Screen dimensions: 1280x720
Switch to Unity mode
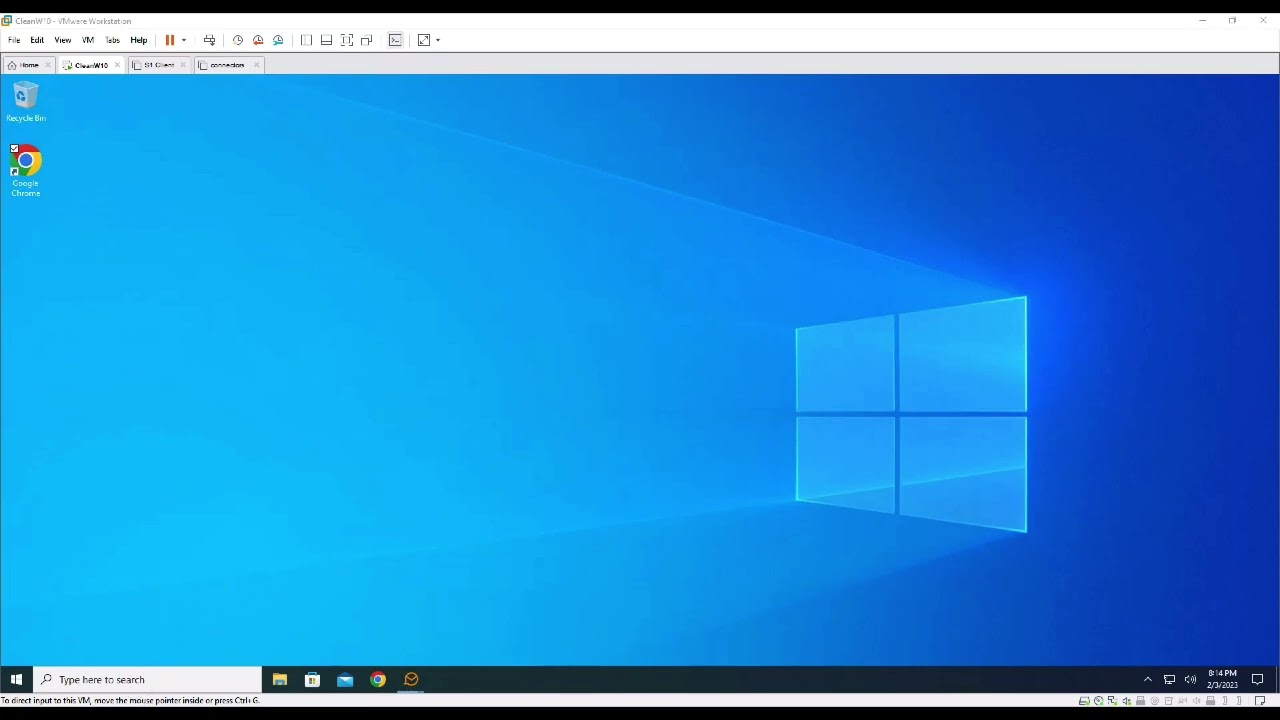366,40
